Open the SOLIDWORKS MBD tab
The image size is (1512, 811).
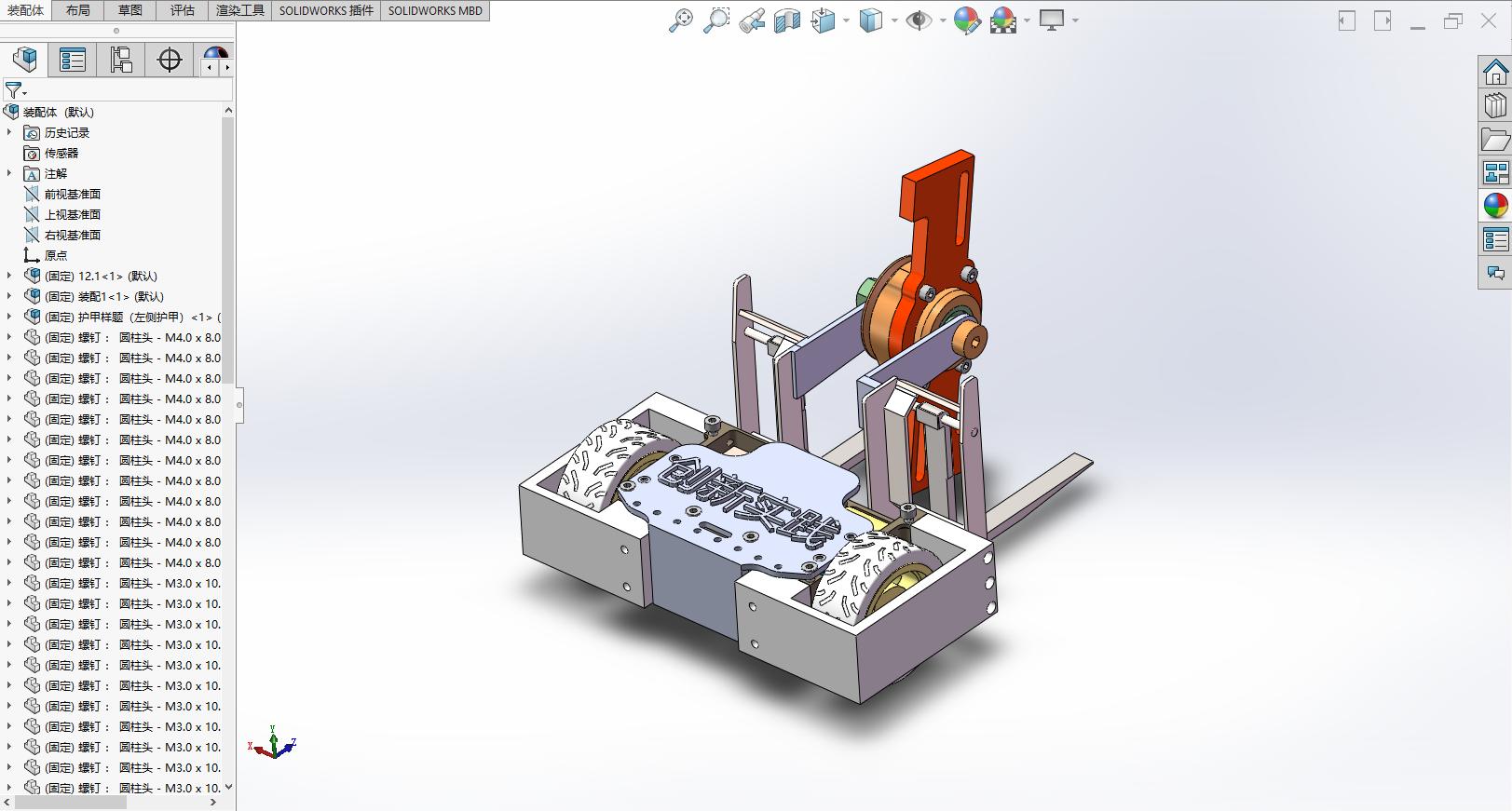435,10
